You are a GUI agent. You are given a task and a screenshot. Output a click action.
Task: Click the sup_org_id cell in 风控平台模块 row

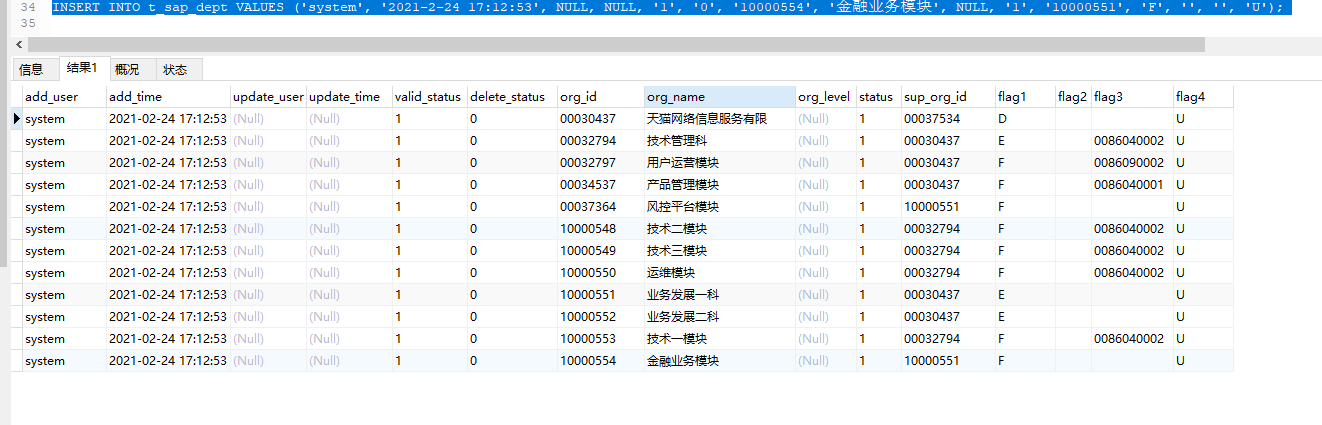point(948,207)
